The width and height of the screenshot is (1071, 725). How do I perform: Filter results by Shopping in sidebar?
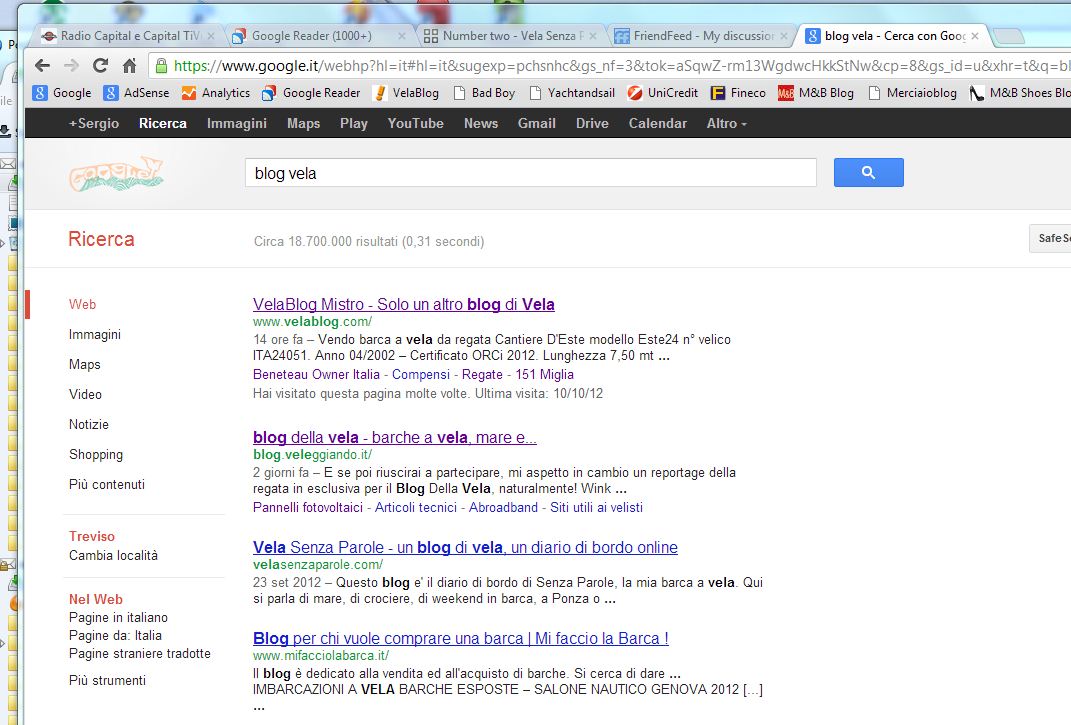click(96, 455)
